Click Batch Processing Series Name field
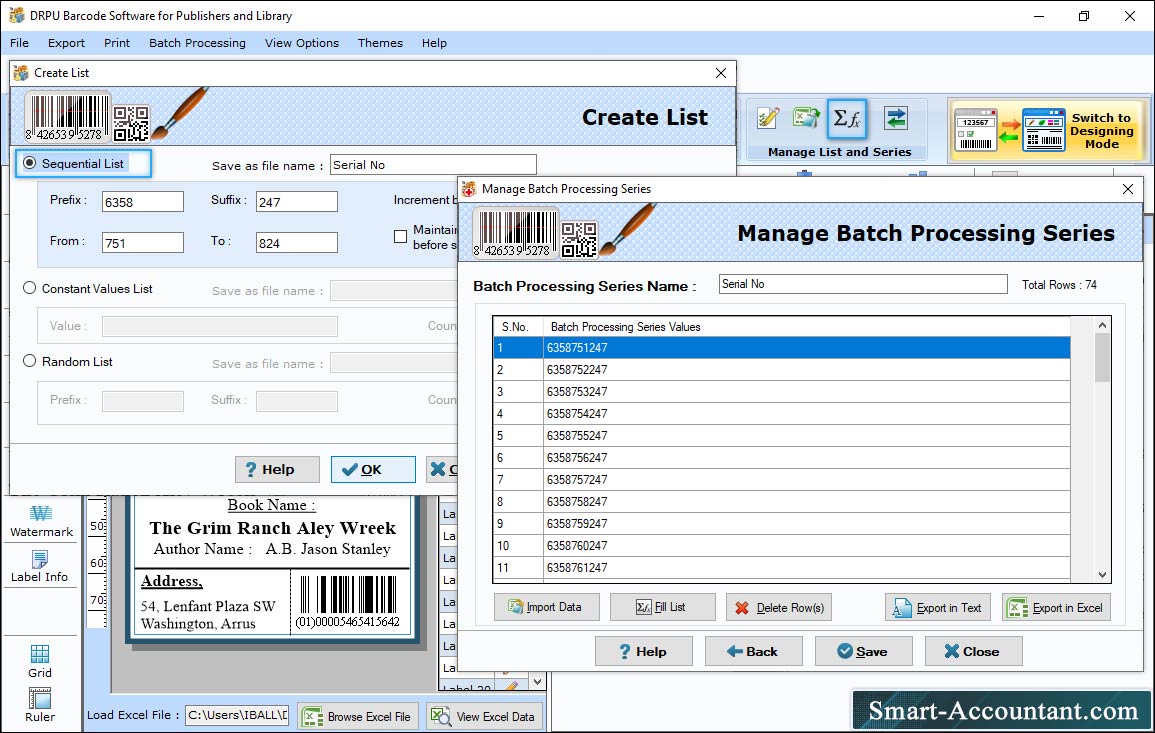Image resolution: width=1155 pixels, height=733 pixels. click(863, 284)
